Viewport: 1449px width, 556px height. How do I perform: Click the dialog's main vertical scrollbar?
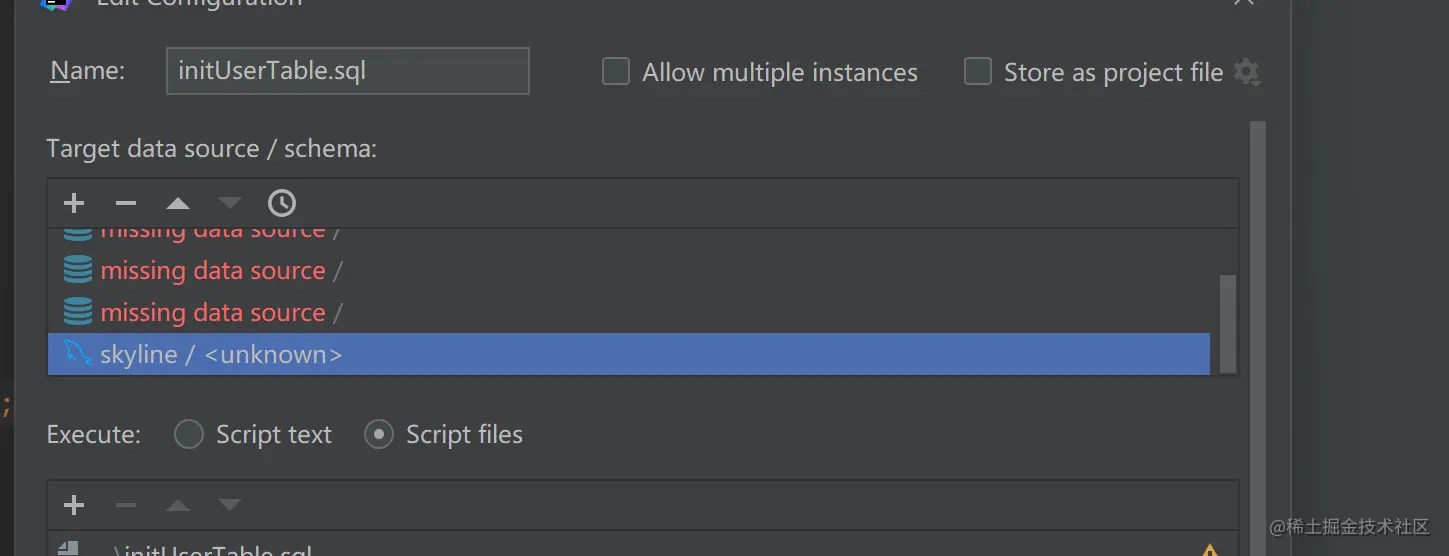pos(1258,300)
